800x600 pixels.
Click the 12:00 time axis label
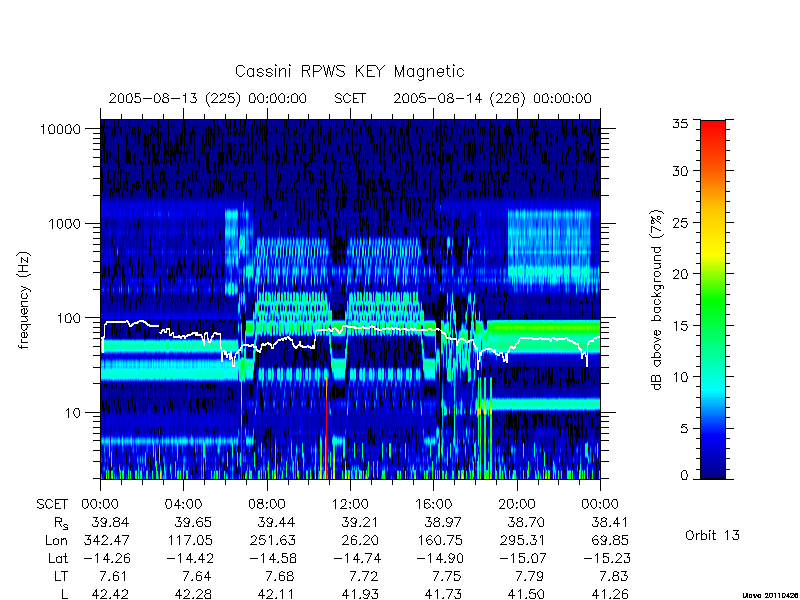point(350,505)
